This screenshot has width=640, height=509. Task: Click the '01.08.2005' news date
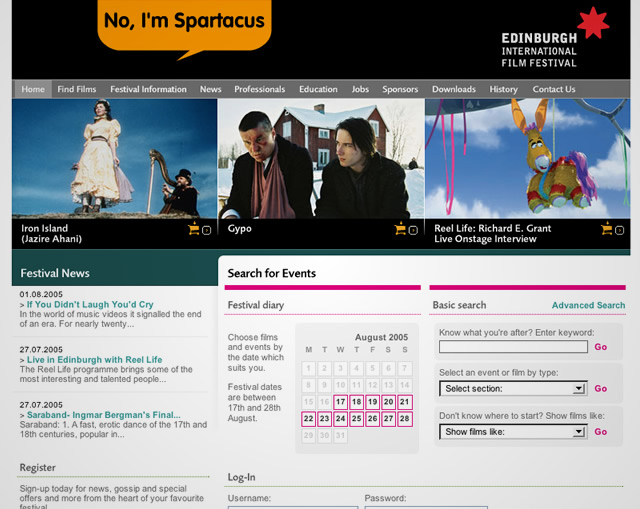(x=41, y=294)
